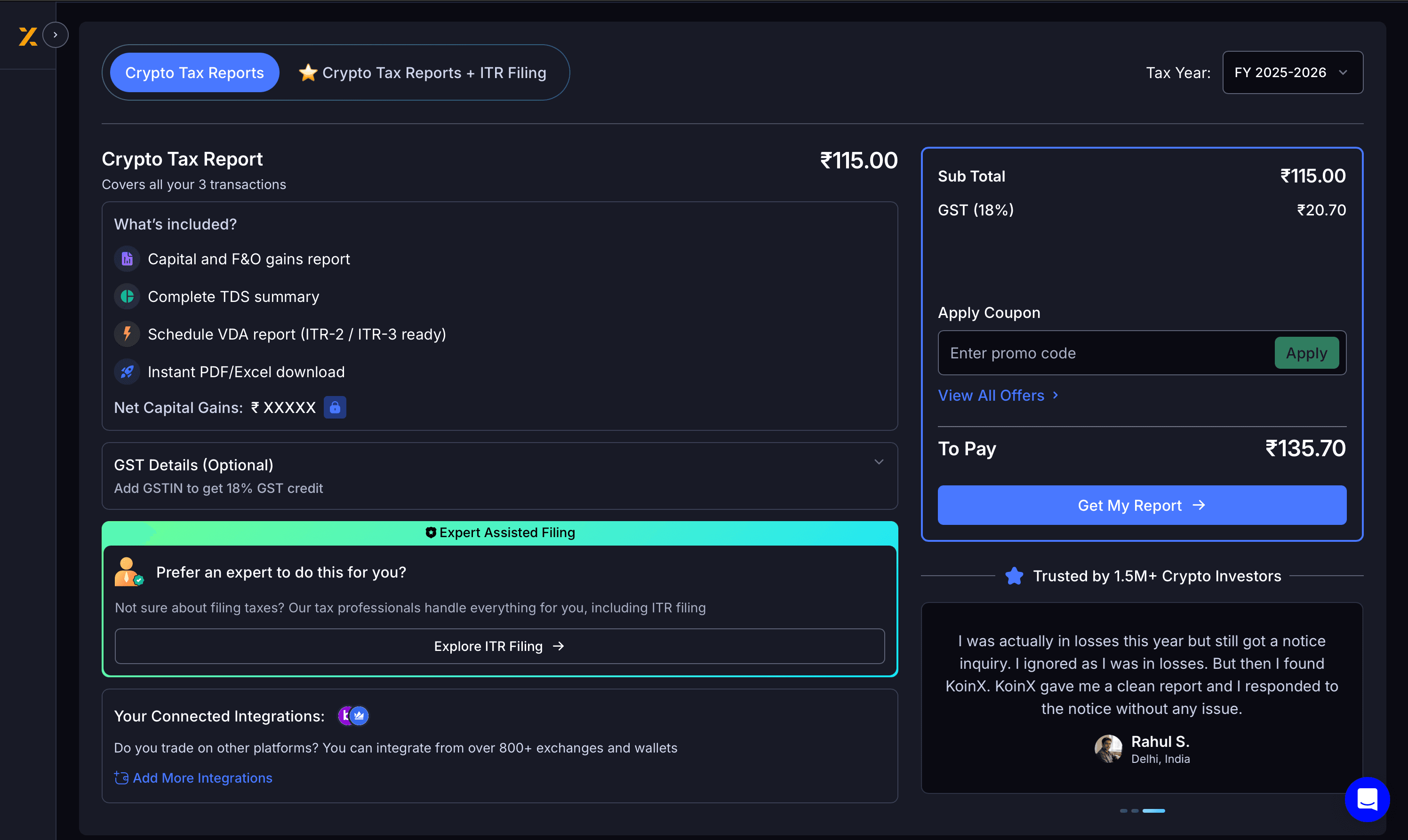Click the "Sub Total" label
The image size is (1408, 840).
coord(971,176)
